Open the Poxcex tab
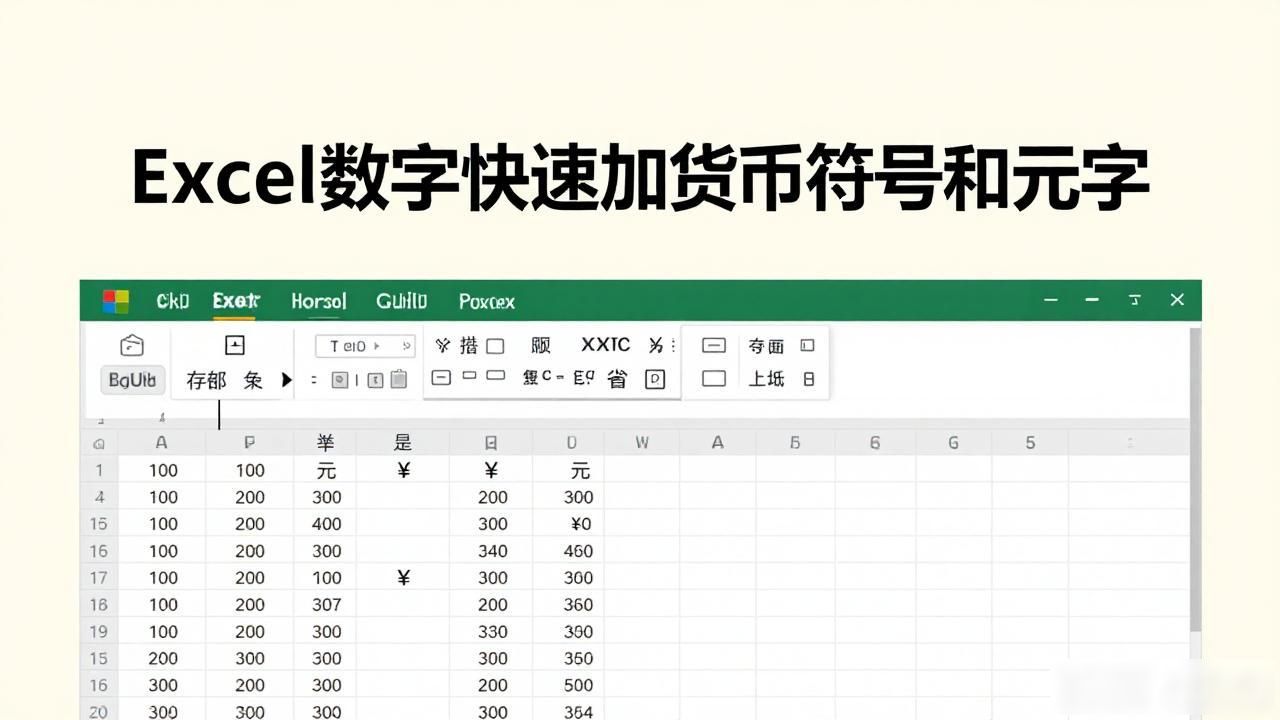1280x720 pixels. pos(487,301)
